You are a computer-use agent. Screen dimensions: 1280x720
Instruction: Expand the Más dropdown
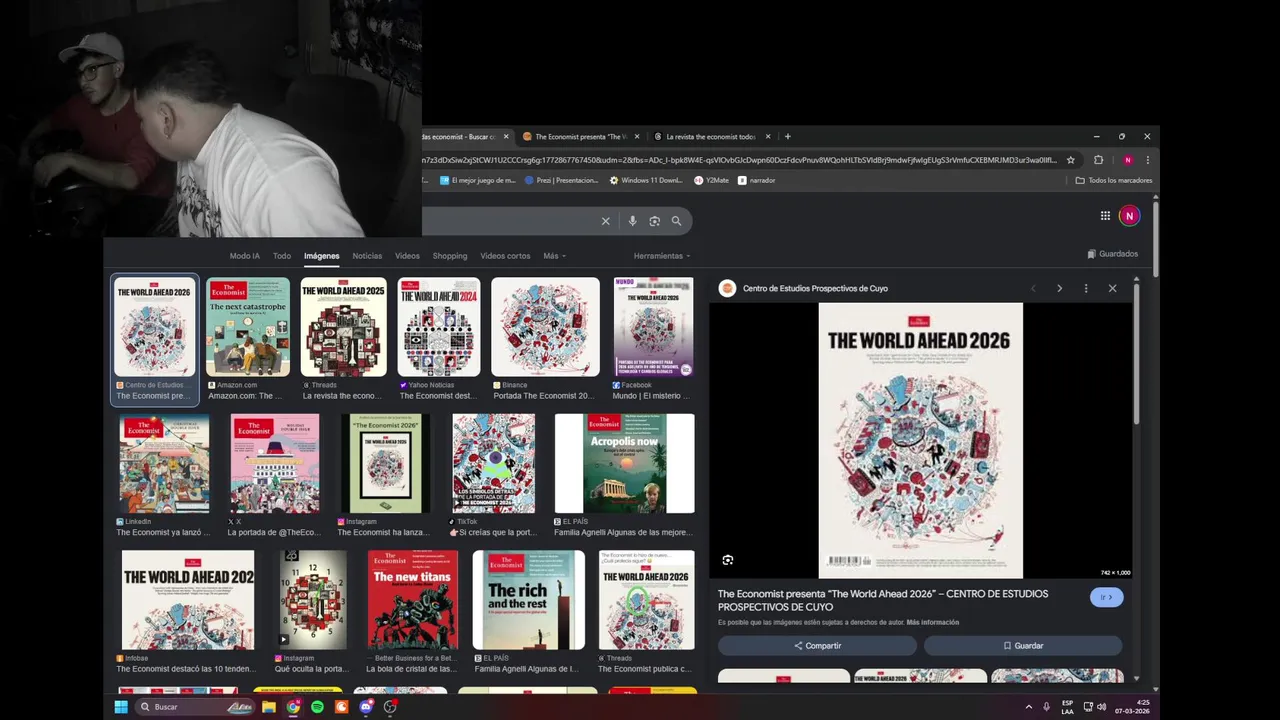tap(554, 256)
